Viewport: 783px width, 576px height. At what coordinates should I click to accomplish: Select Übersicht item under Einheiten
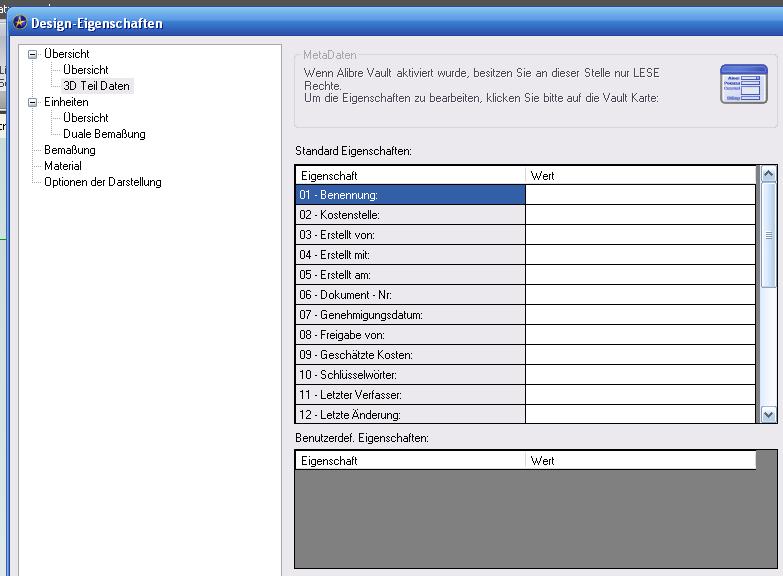pos(85,118)
